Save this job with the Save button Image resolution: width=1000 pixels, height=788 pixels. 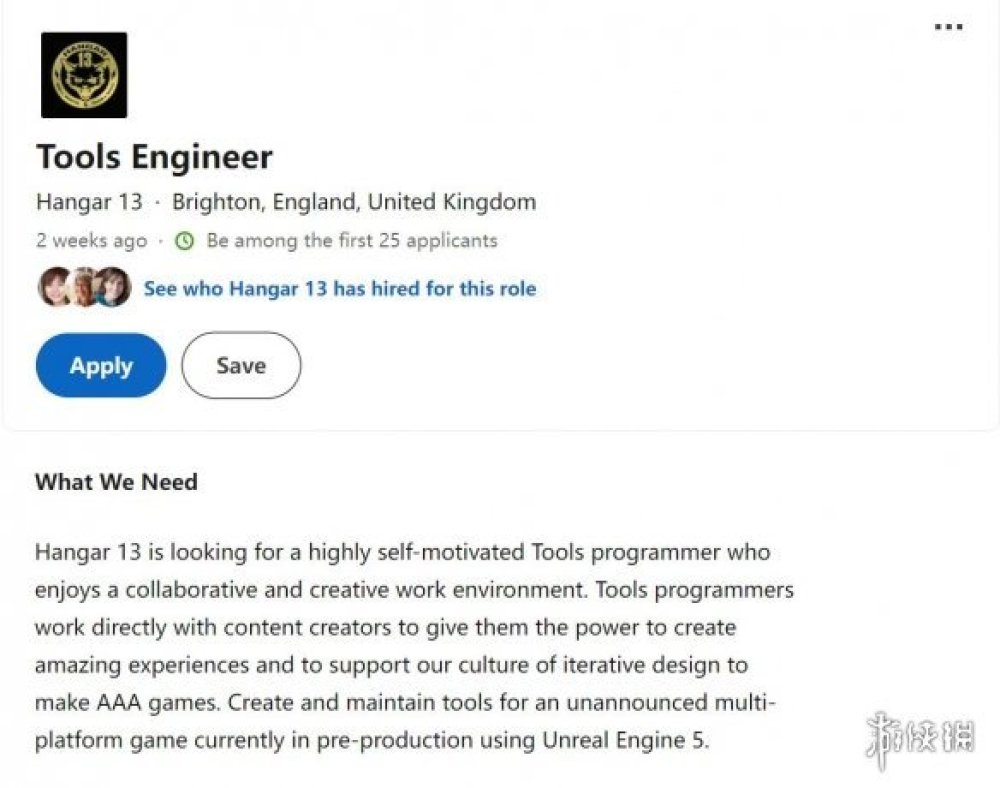click(241, 366)
